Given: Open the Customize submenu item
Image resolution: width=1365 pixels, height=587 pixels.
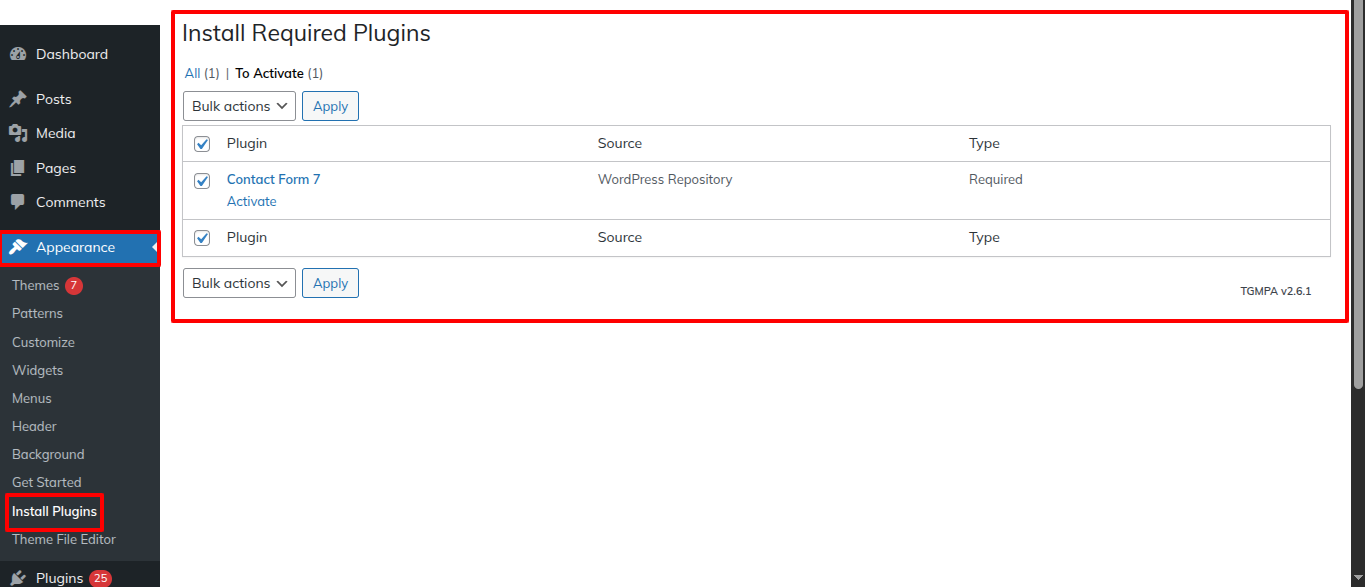Looking at the screenshot, I should (43, 342).
